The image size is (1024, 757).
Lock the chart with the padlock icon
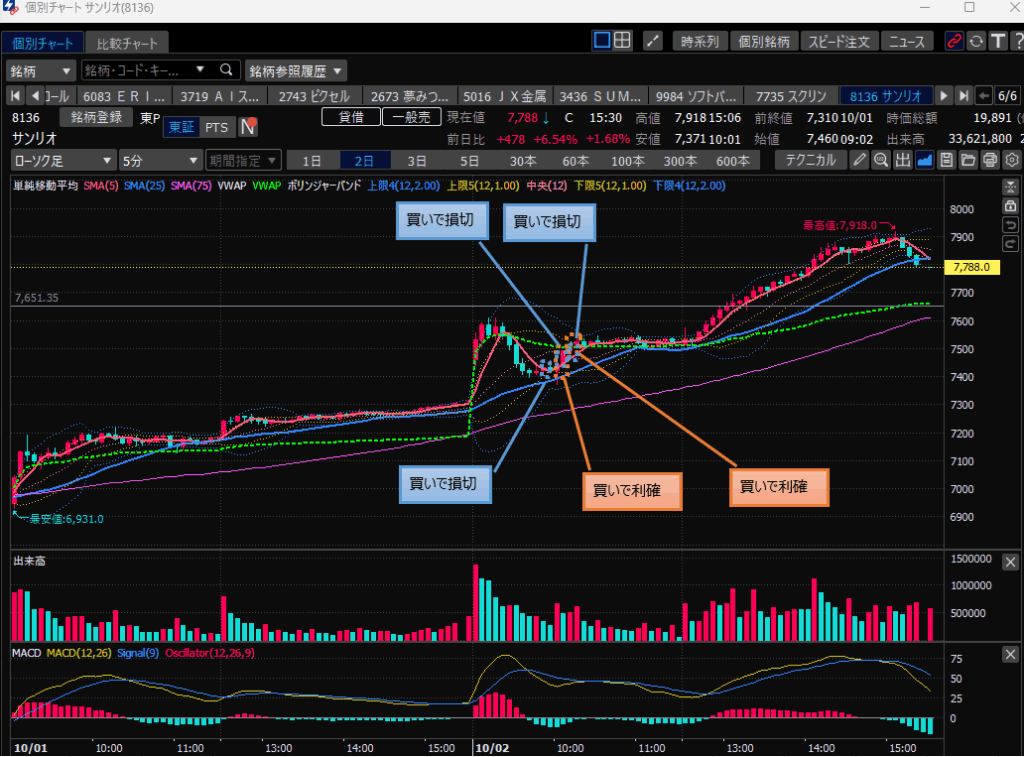pos(1009,205)
